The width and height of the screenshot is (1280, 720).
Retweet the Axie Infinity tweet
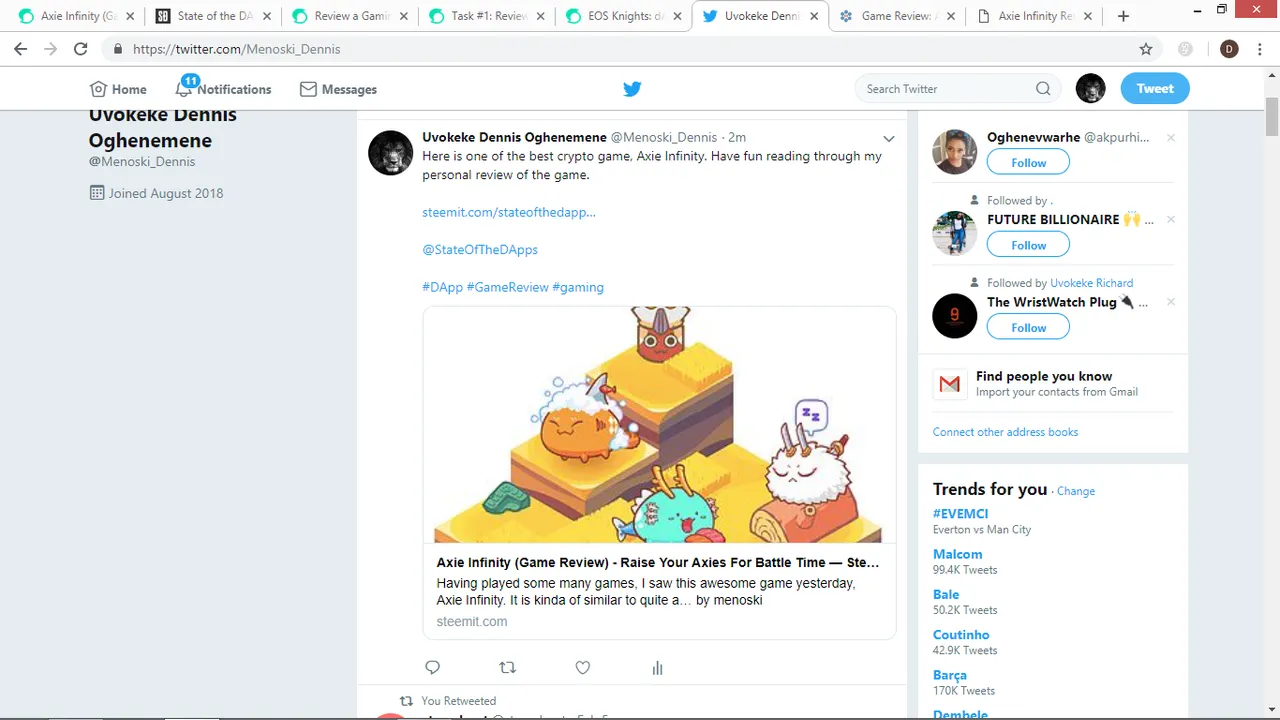tap(507, 667)
